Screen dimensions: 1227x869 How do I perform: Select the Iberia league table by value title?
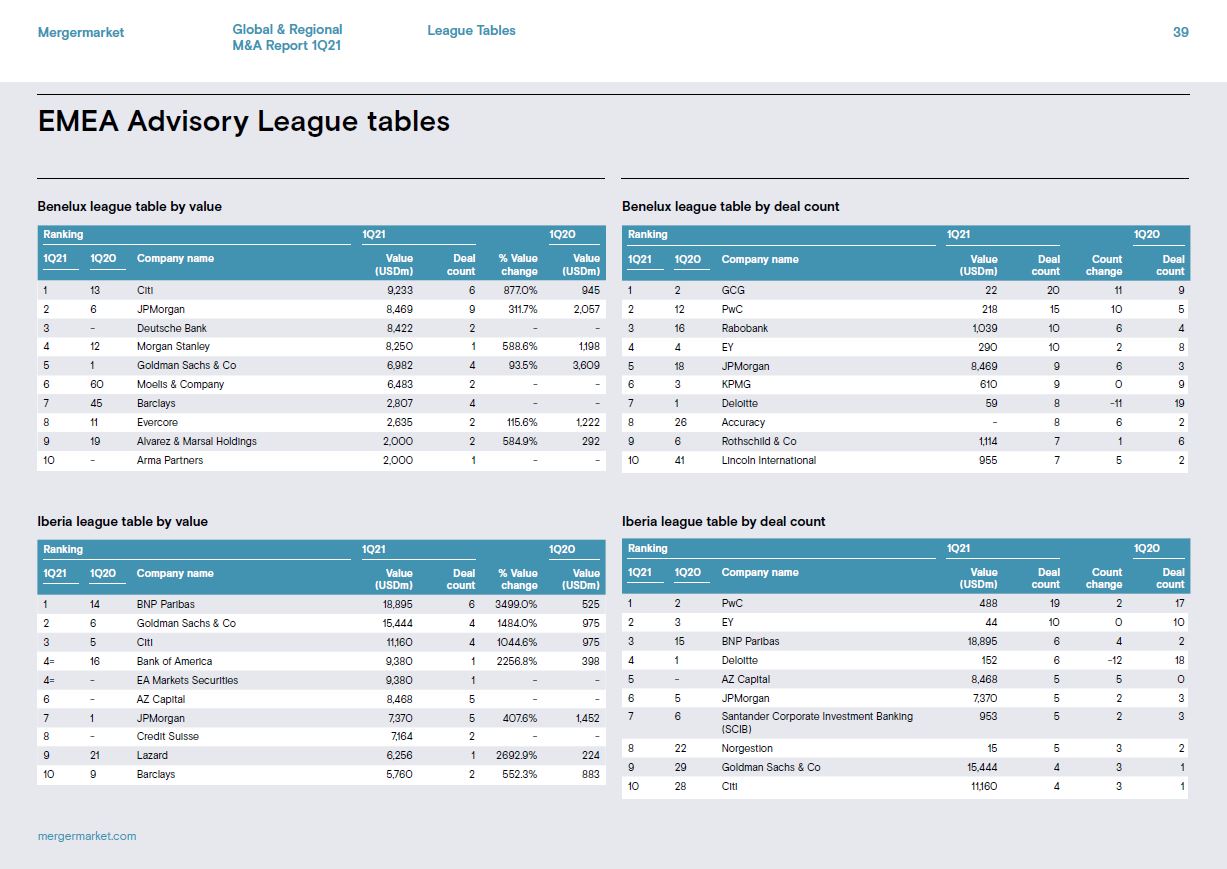click(123, 521)
